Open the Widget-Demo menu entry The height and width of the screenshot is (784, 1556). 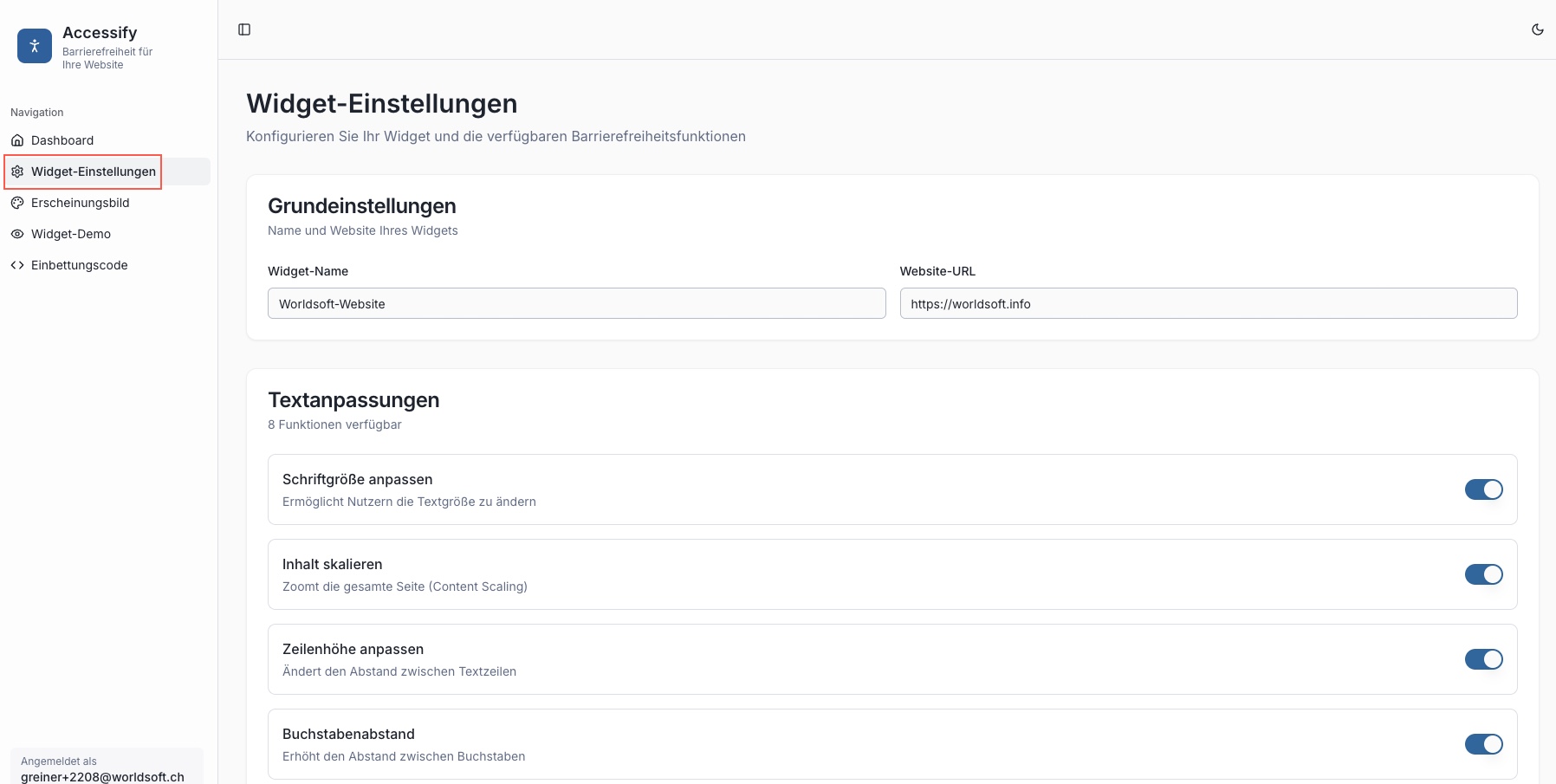tap(71, 234)
